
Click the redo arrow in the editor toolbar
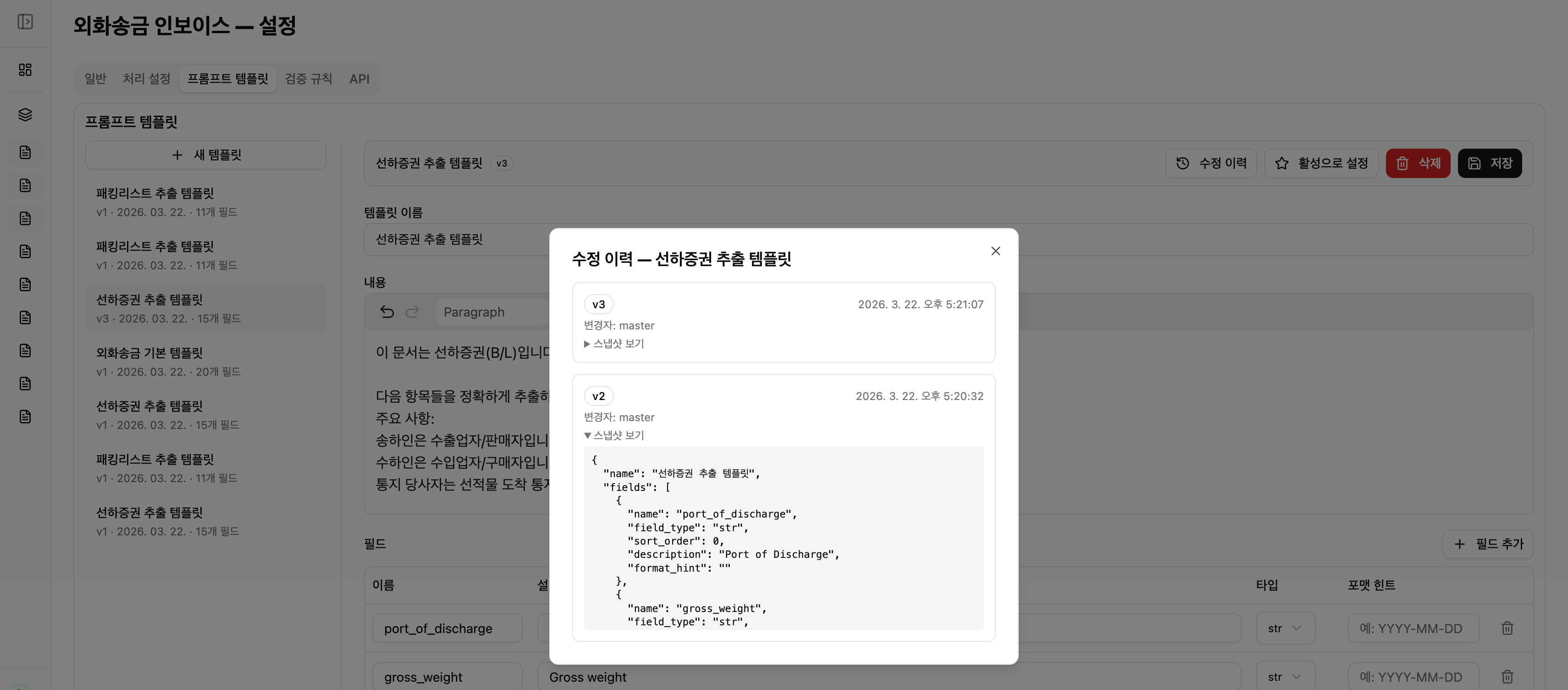[x=413, y=312]
